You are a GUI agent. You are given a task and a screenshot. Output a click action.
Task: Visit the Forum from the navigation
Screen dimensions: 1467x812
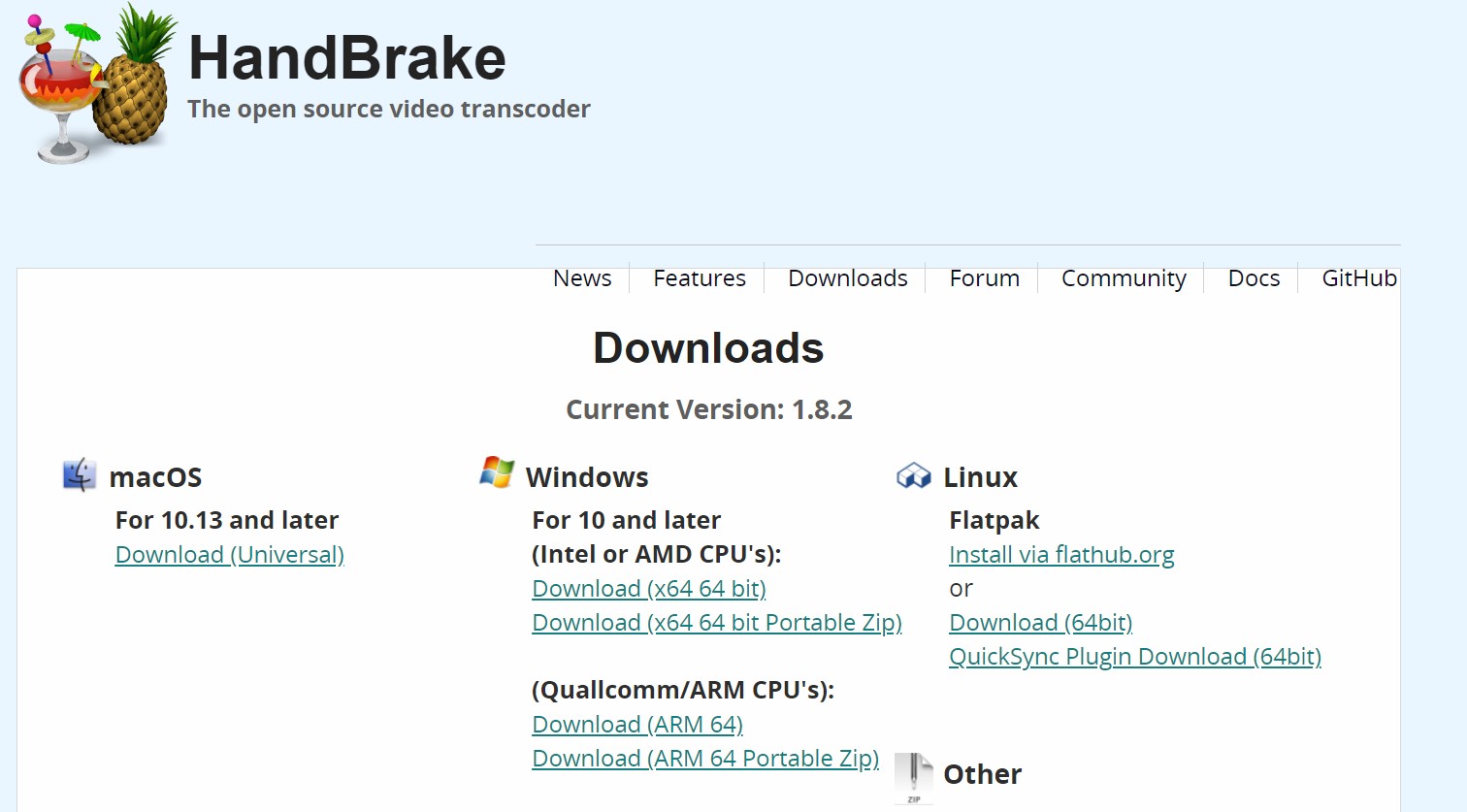click(x=985, y=278)
